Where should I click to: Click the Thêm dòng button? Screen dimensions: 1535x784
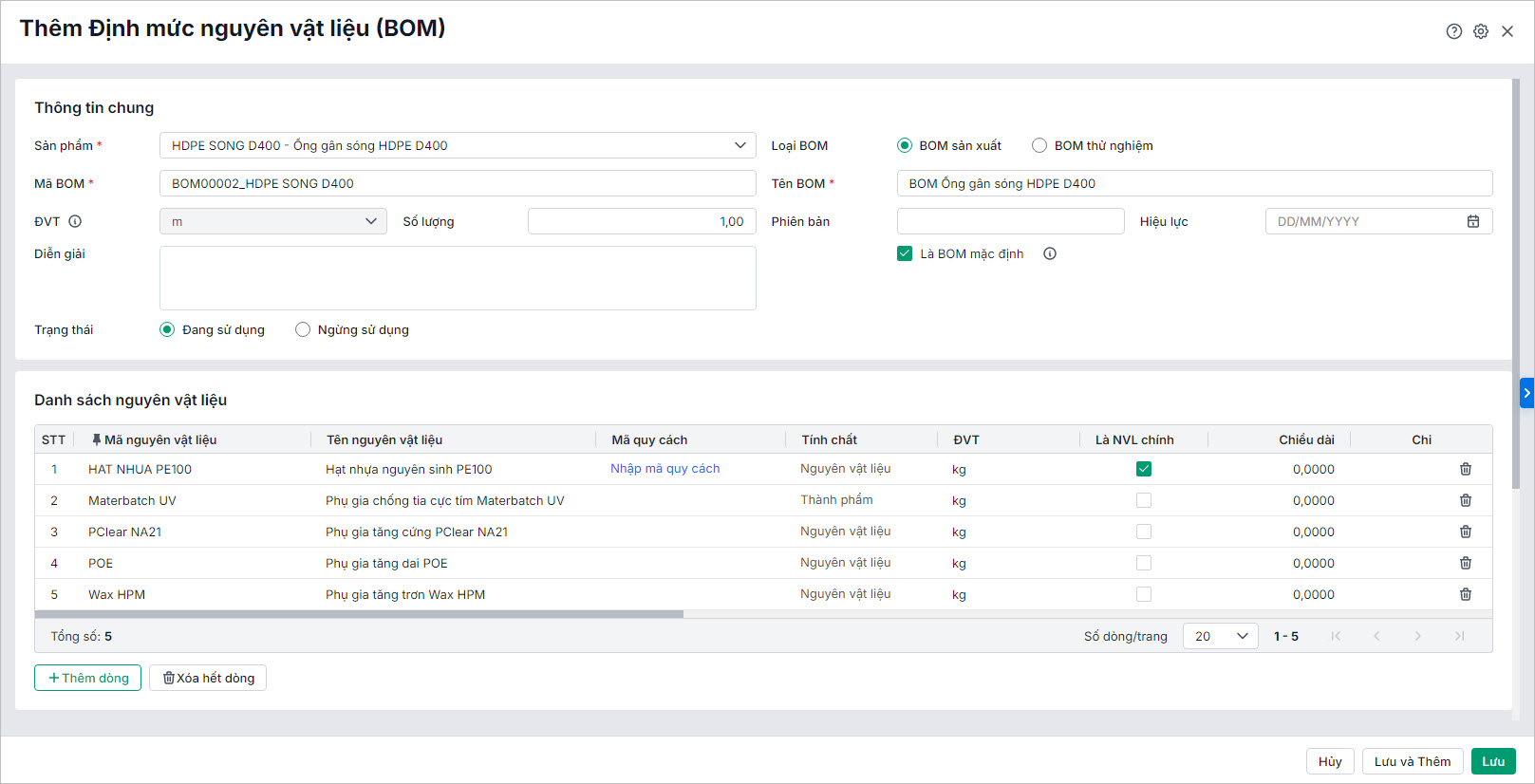pos(87,678)
